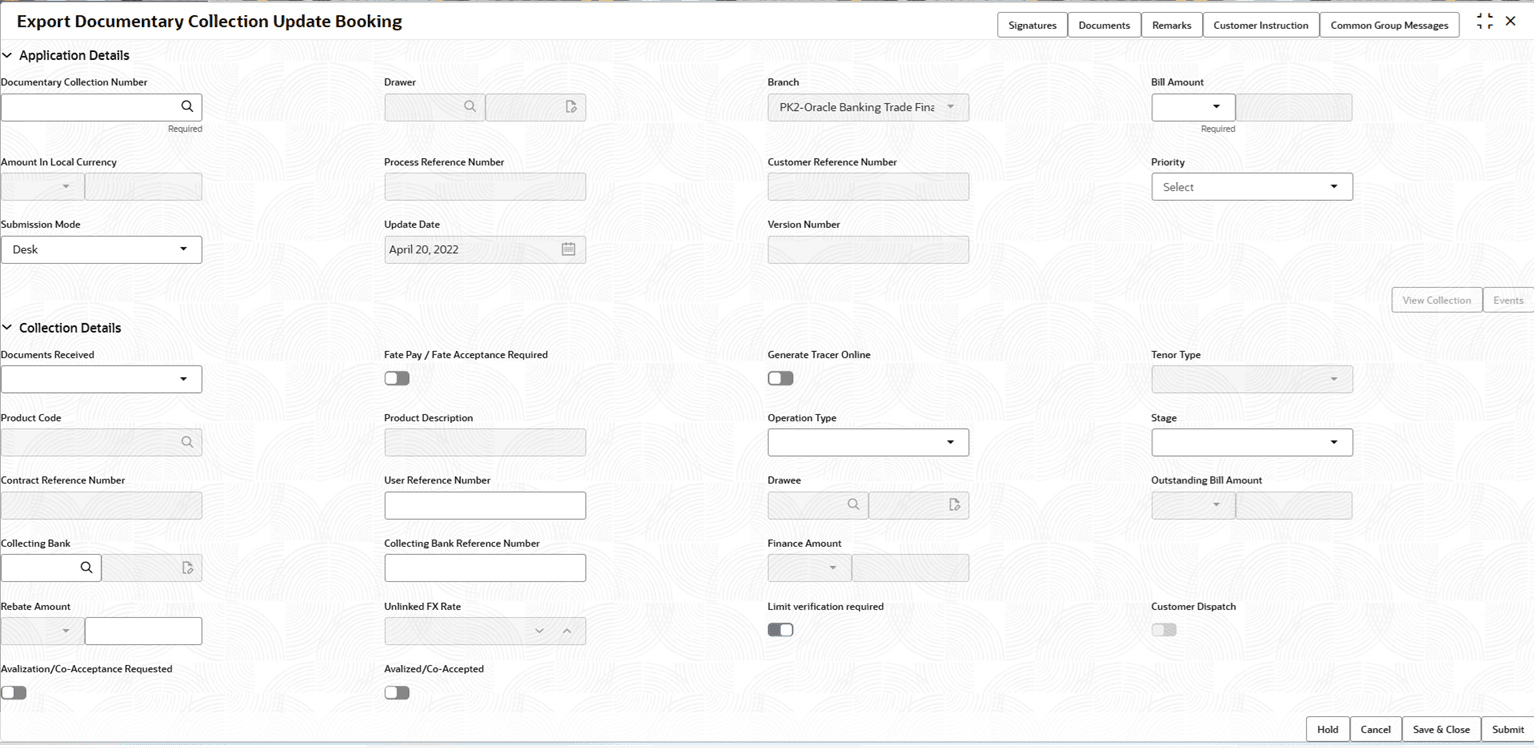The image size is (1538, 748).
Task: Open the Update Date calendar icon
Action: (568, 249)
